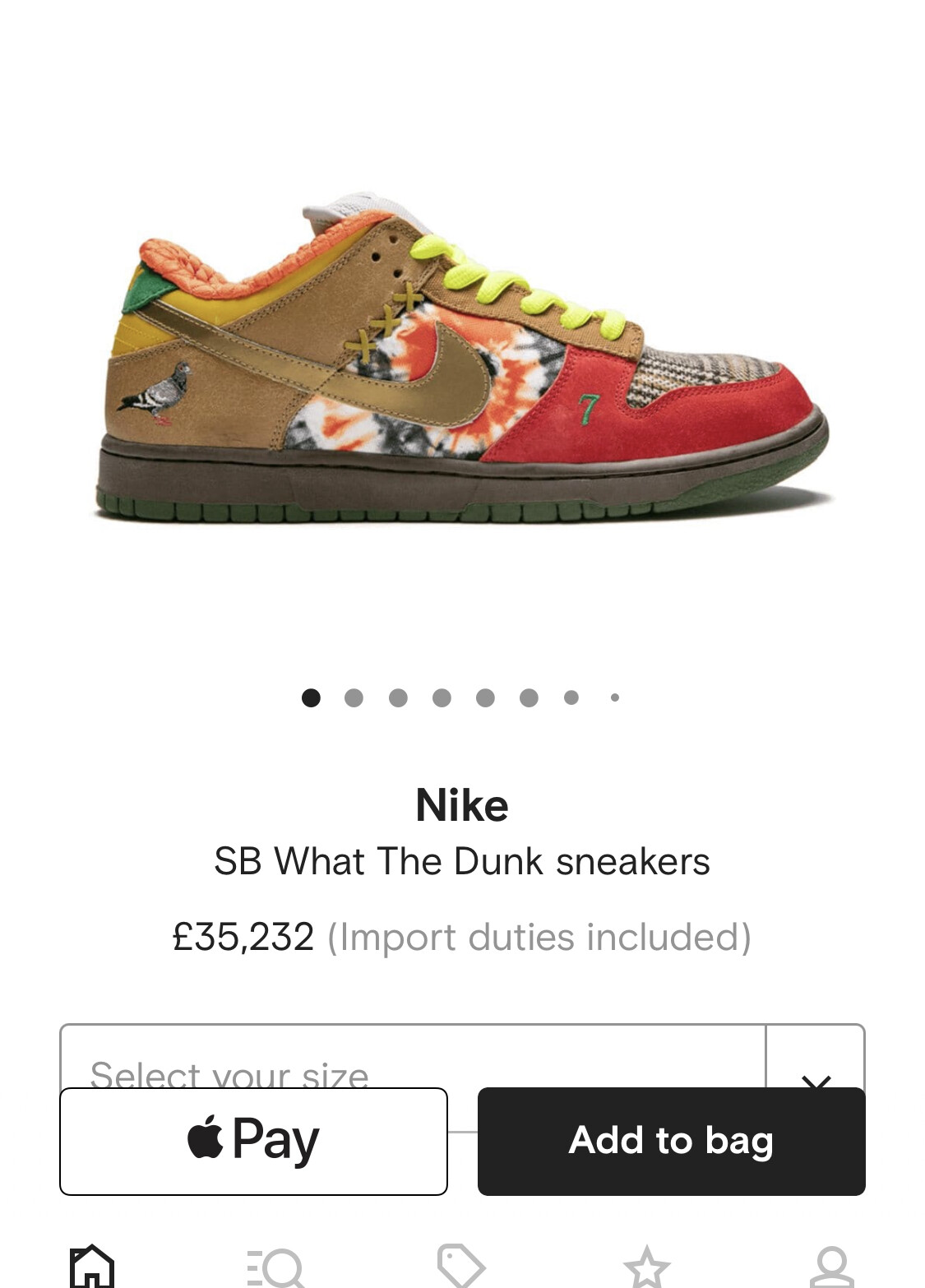Open the account profile tab

(x=831, y=1267)
